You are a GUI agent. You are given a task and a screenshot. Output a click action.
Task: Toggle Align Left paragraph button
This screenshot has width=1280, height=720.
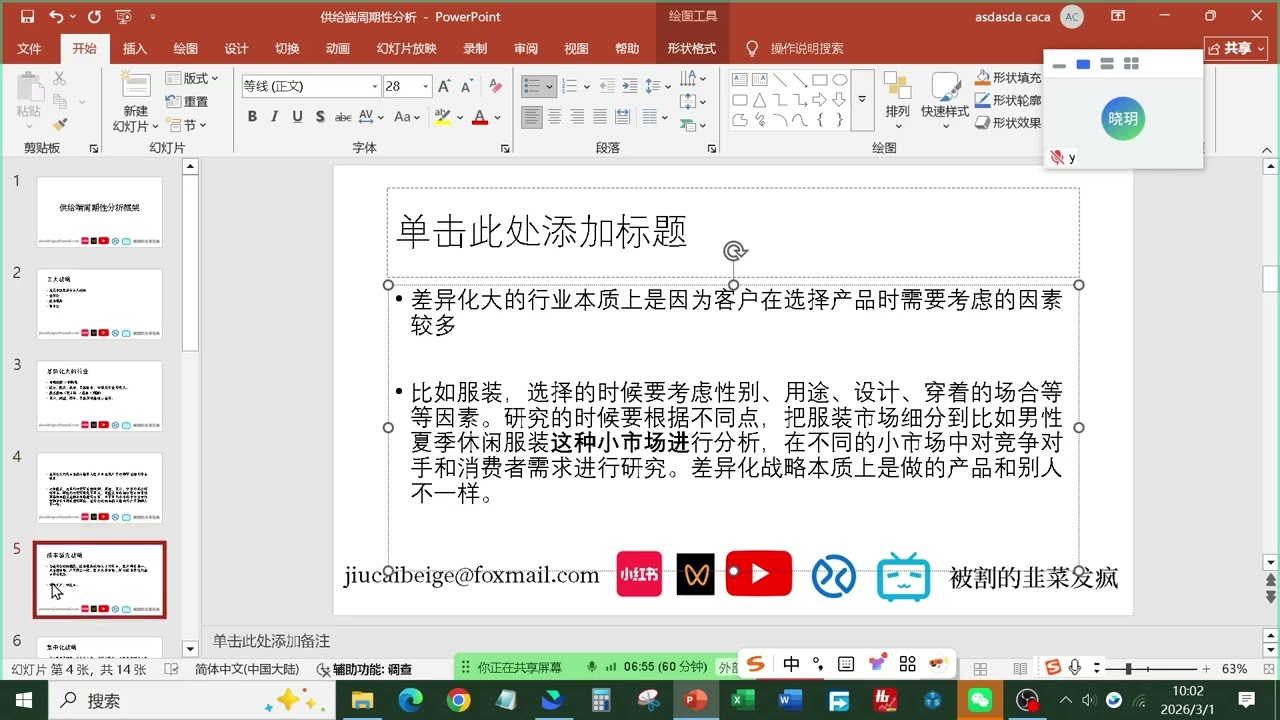(532, 117)
